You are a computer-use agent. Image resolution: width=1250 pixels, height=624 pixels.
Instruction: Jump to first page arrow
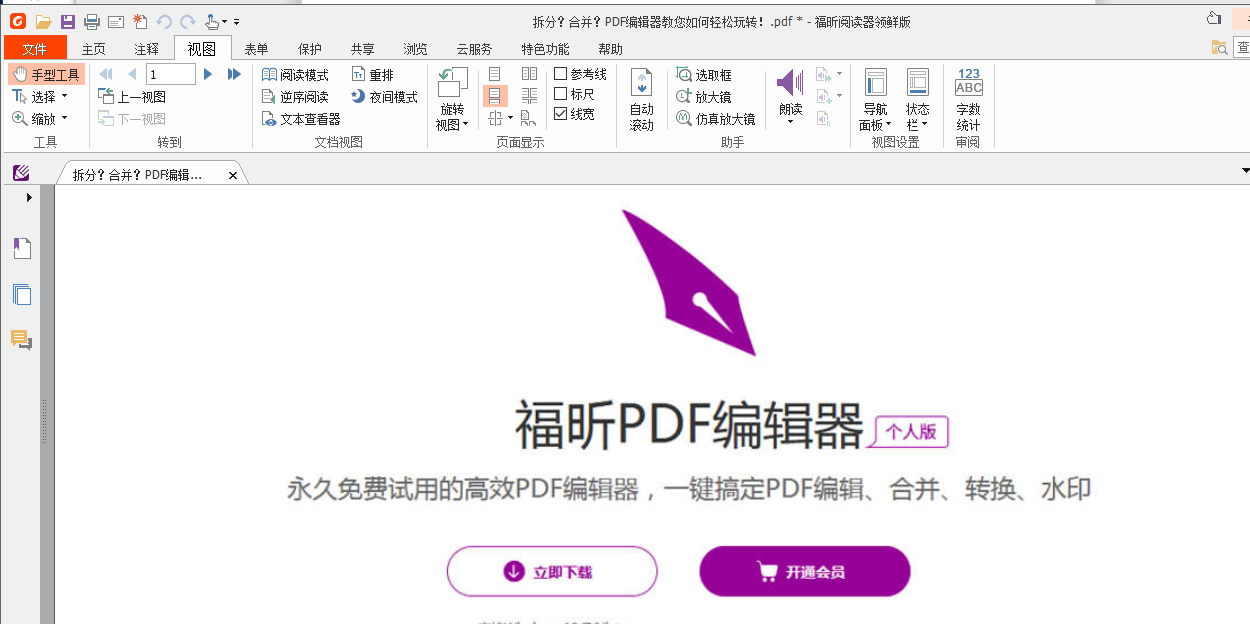point(106,74)
